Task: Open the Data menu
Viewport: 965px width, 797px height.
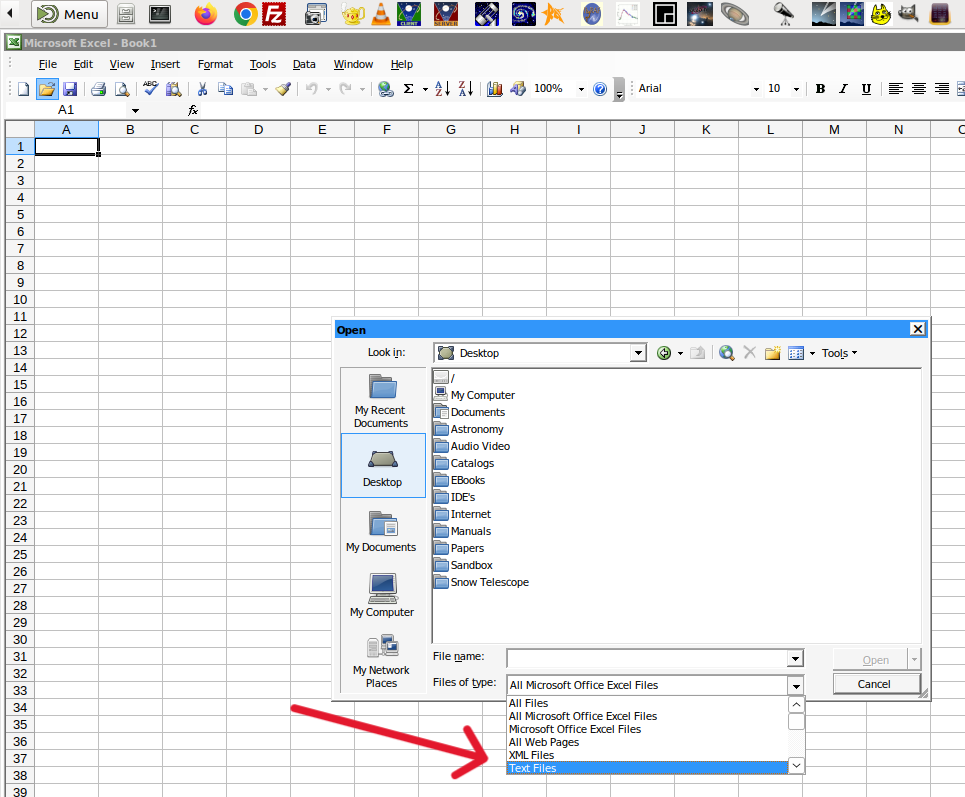Action: pos(304,64)
